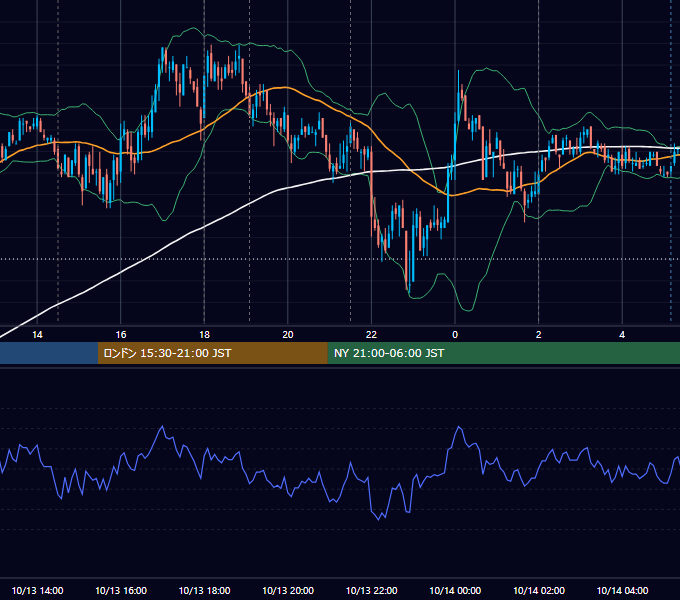The width and height of the screenshot is (680, 600).
Task: Click the '20' hour axis label
Action: pyautogui.click(x=288, y=335)
